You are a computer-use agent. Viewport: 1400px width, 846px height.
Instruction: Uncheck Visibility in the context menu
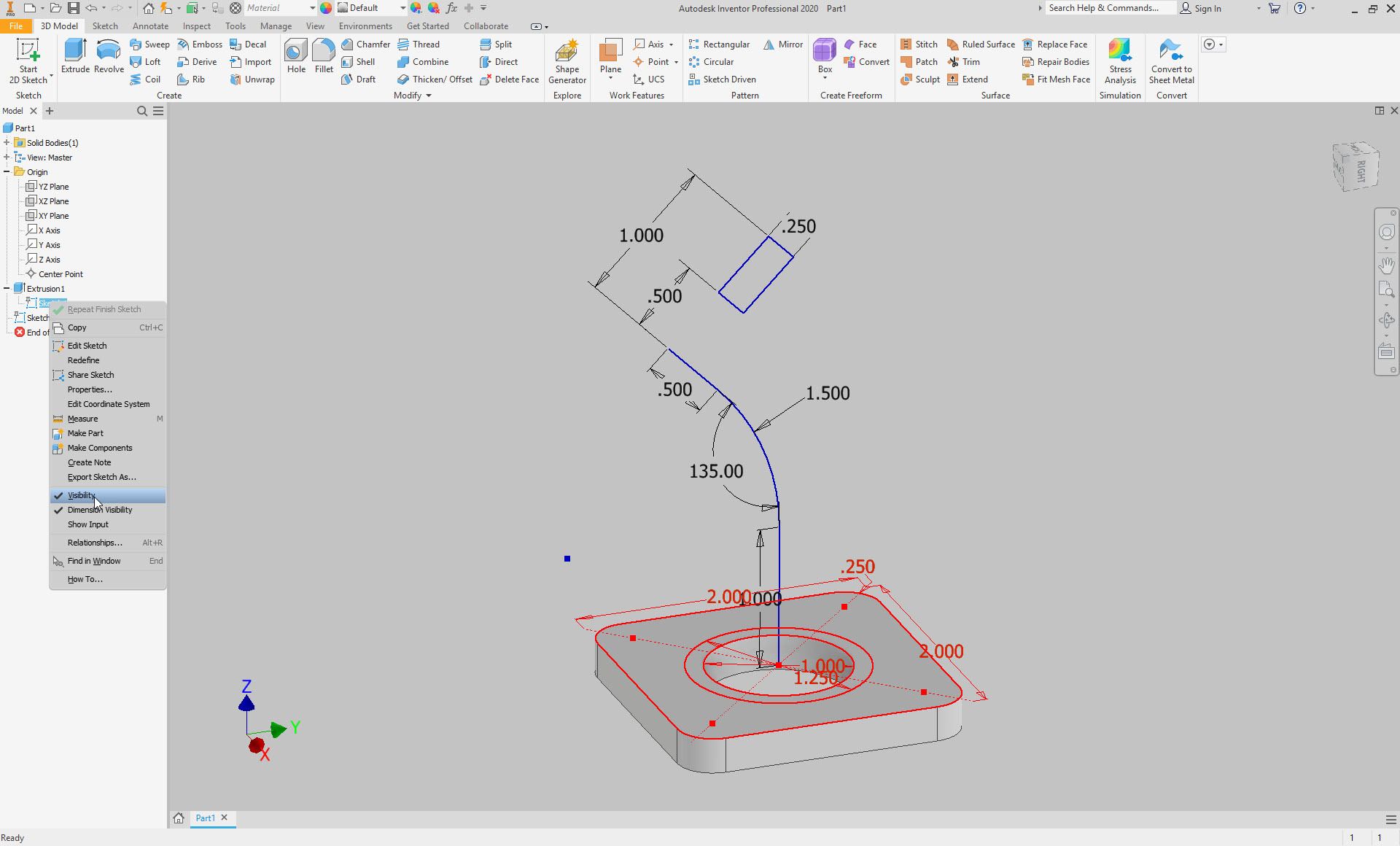point(80,495)
